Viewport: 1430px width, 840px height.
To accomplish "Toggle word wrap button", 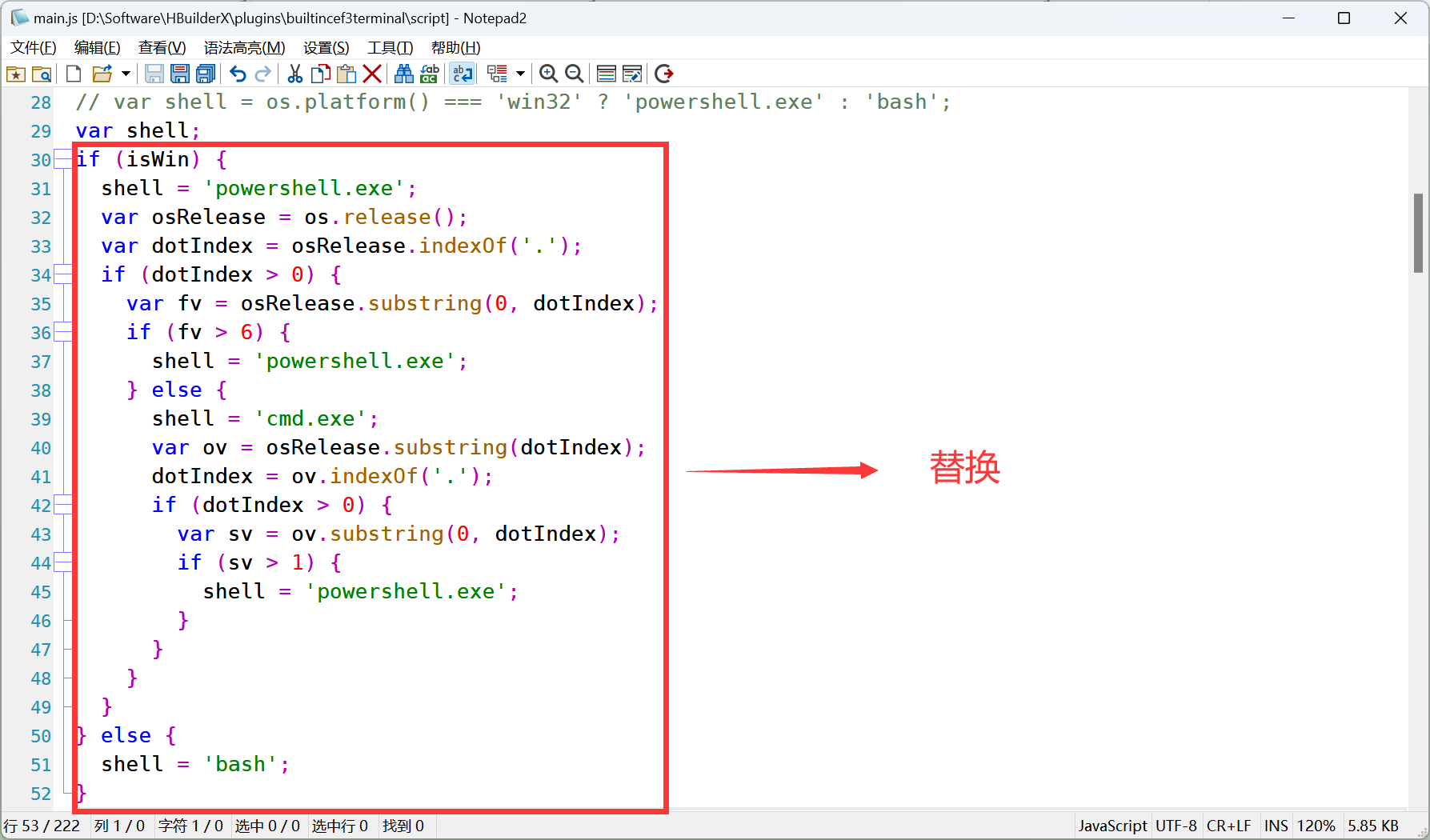I will pos(463,74).
